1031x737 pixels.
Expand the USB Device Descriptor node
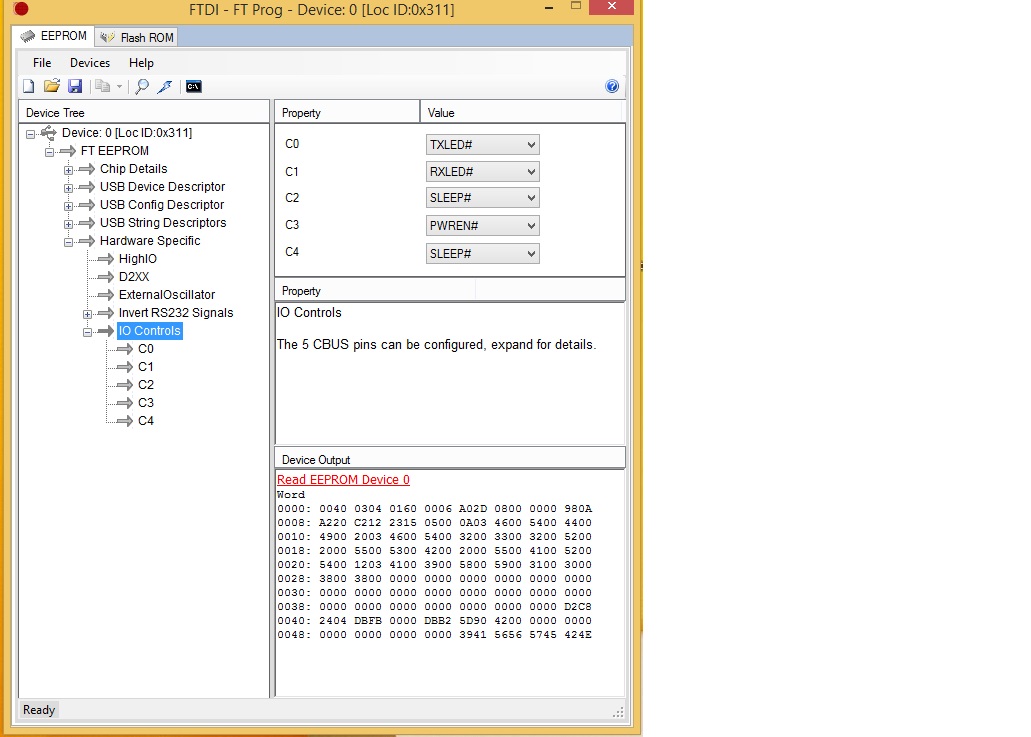pyautogui.click(x=68, y=188)
